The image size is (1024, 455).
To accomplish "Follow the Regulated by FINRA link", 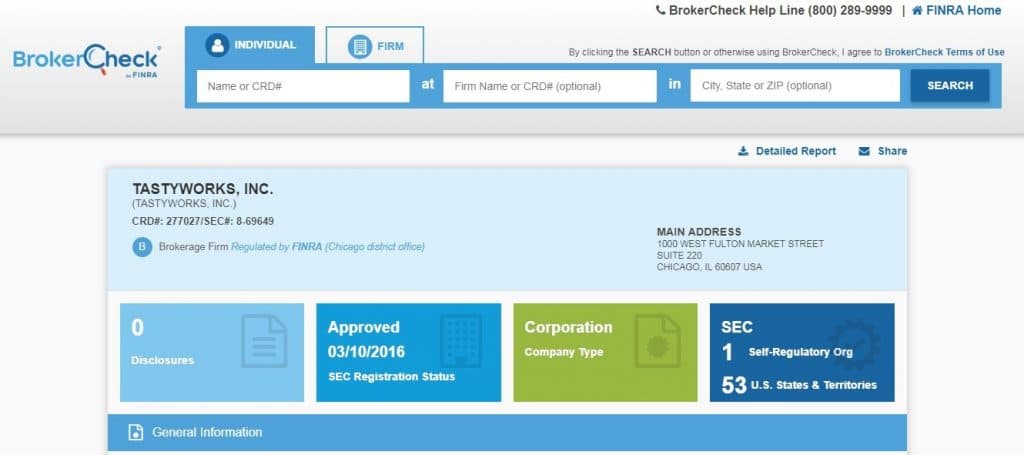I will click(276, 247).
